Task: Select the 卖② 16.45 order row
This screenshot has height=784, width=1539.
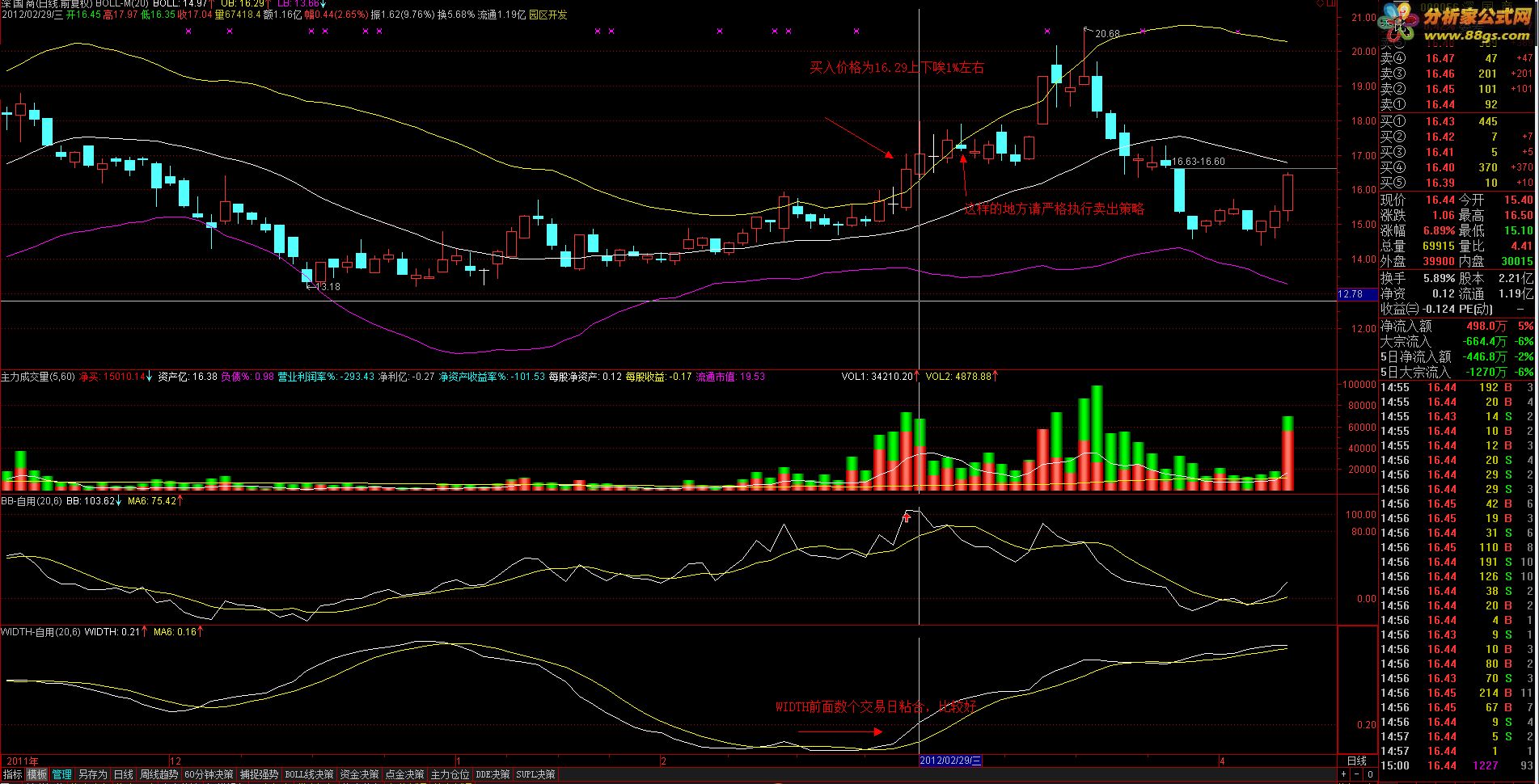Action: point(1457,89)
